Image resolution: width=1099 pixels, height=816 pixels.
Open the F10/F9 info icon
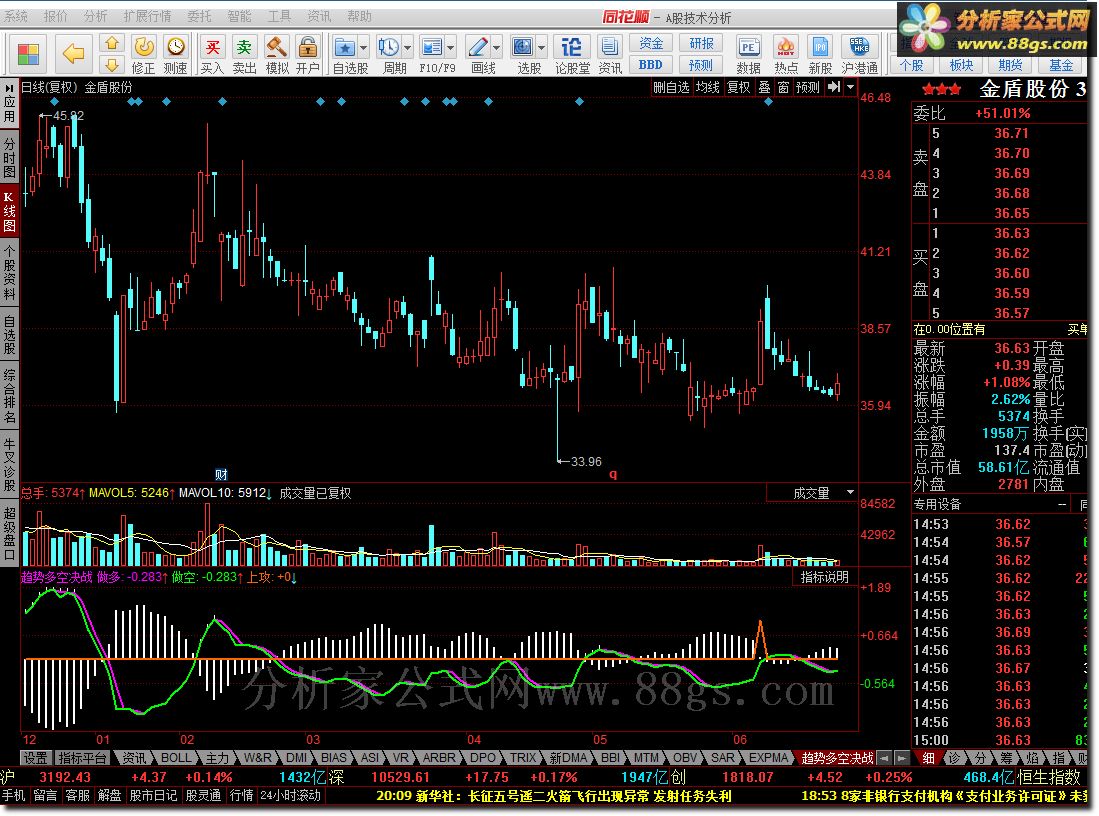tap(432, 47)
